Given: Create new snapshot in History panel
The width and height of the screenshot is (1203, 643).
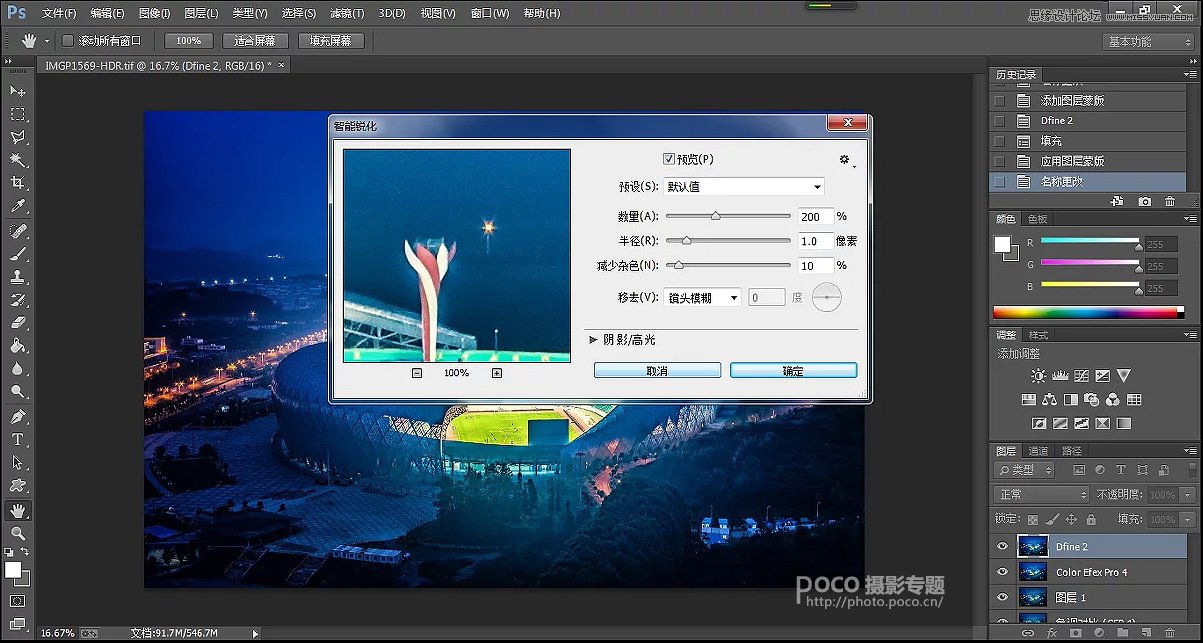Looking at the screenshot, I should (1144, 201).
